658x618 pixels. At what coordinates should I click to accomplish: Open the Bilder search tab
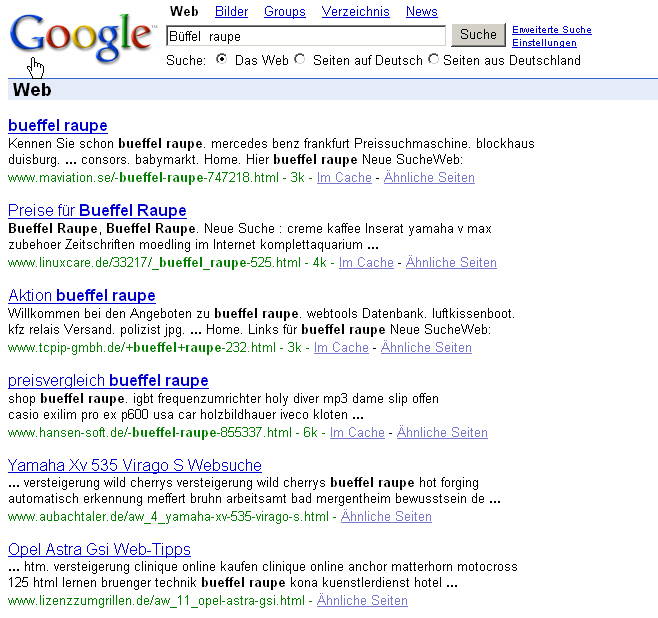pos(231,11)
